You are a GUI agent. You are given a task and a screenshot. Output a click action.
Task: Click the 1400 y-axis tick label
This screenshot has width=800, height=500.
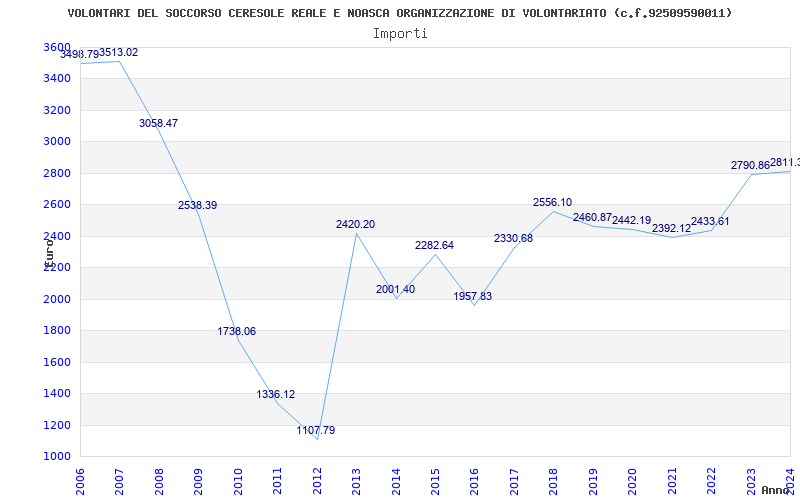[57, 393]
